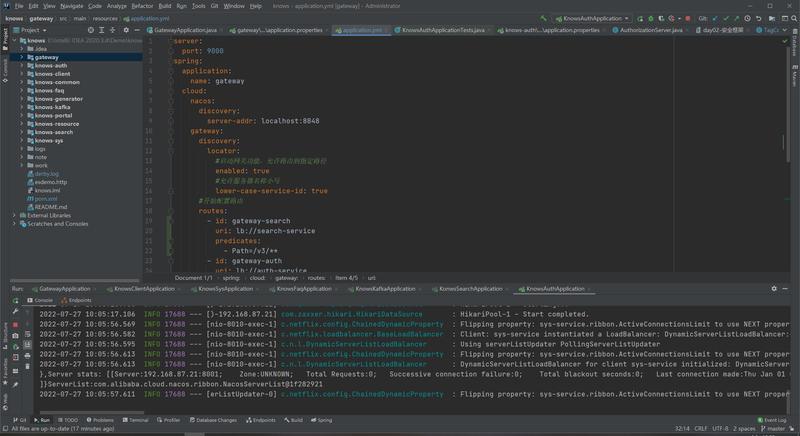Open the Console tab in Run panel
Screen dimensions: 800x436
(40, 300)
